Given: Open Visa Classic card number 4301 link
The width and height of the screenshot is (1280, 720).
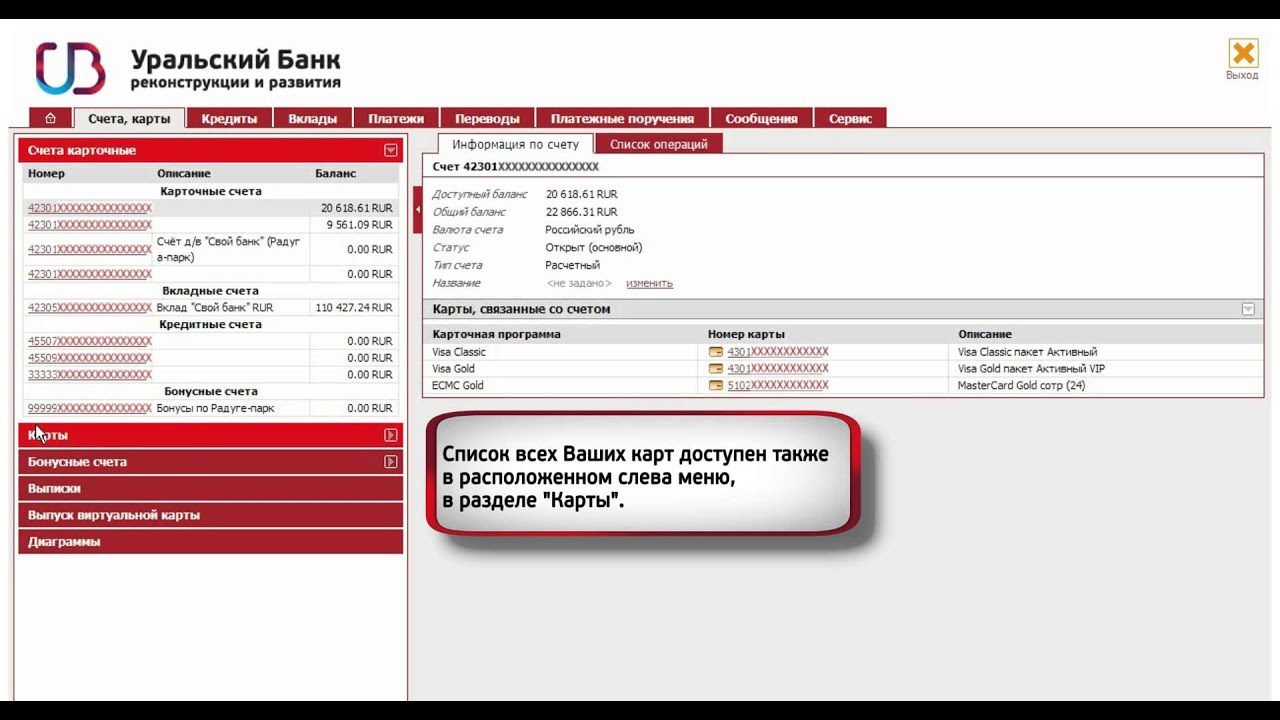Looking at the screenshot, I should click(778, 352).
